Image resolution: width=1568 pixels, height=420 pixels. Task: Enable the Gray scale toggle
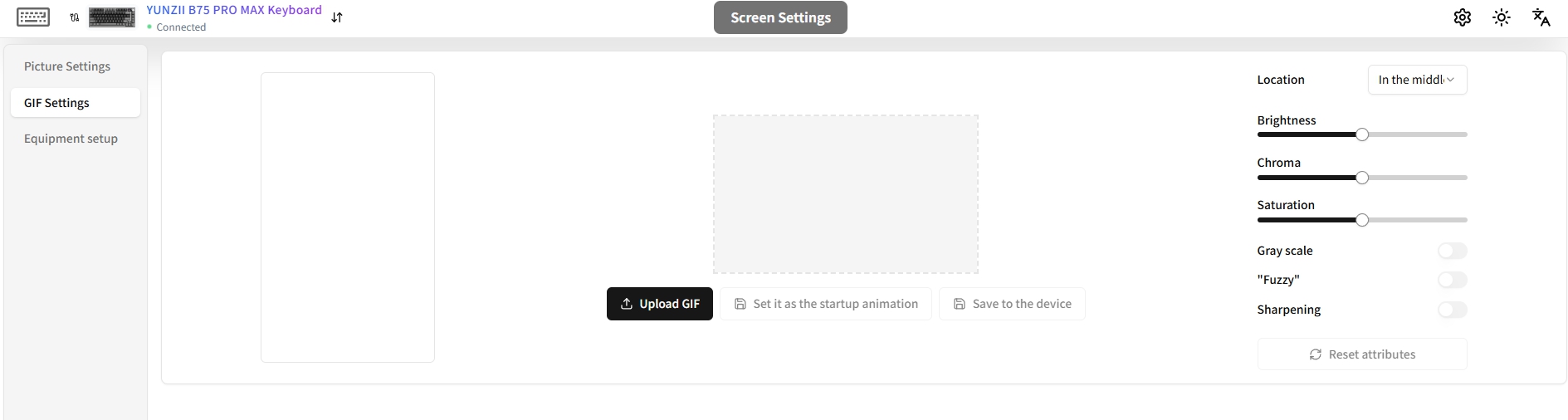click(x=1453, y=251)
